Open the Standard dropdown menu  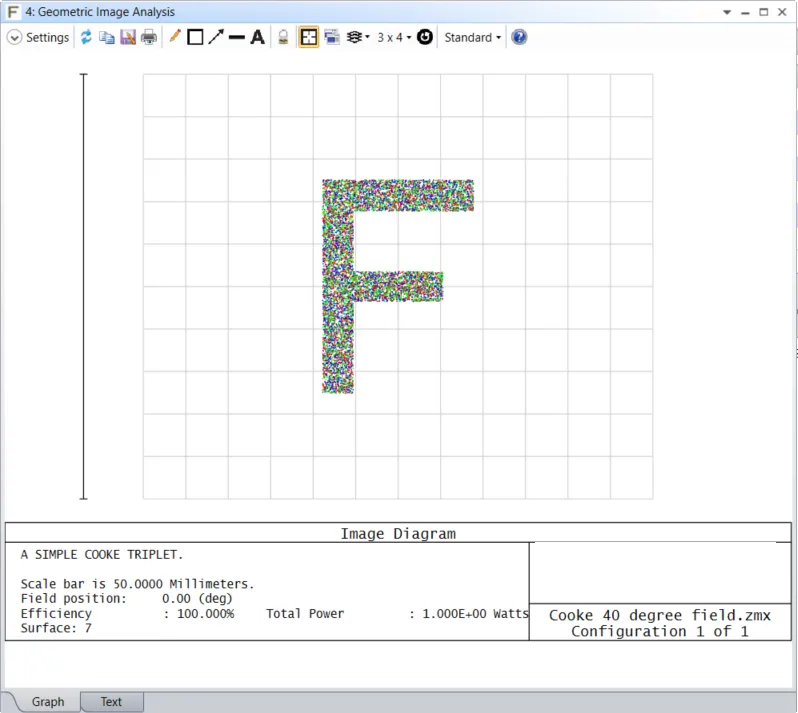click(x=472, y=37)
